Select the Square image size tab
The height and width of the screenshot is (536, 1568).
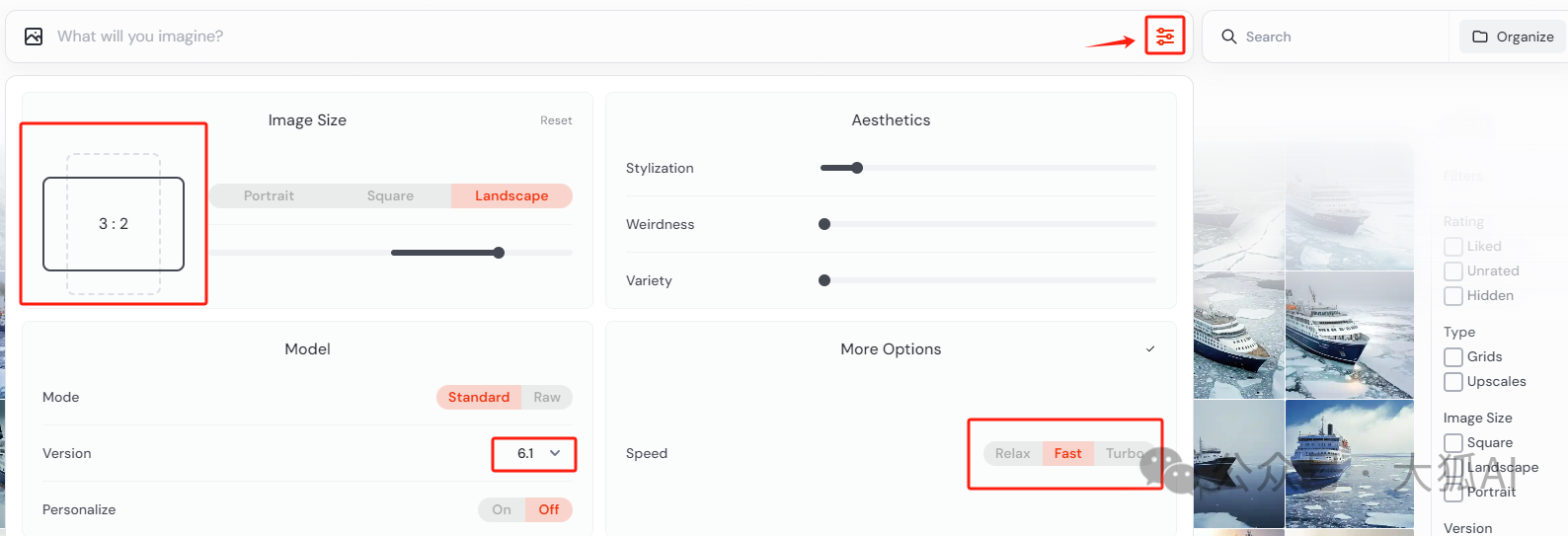coord(390,195)
